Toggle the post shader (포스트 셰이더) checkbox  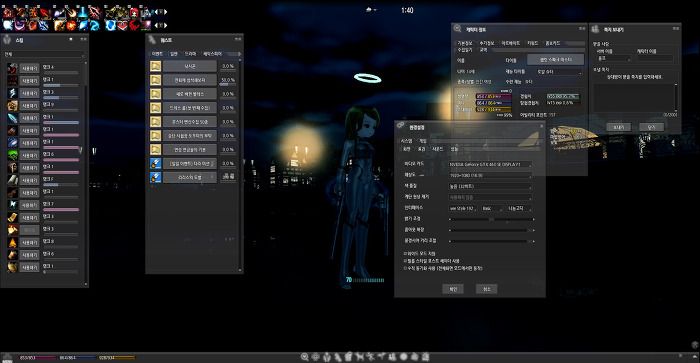tap(405, 261)
